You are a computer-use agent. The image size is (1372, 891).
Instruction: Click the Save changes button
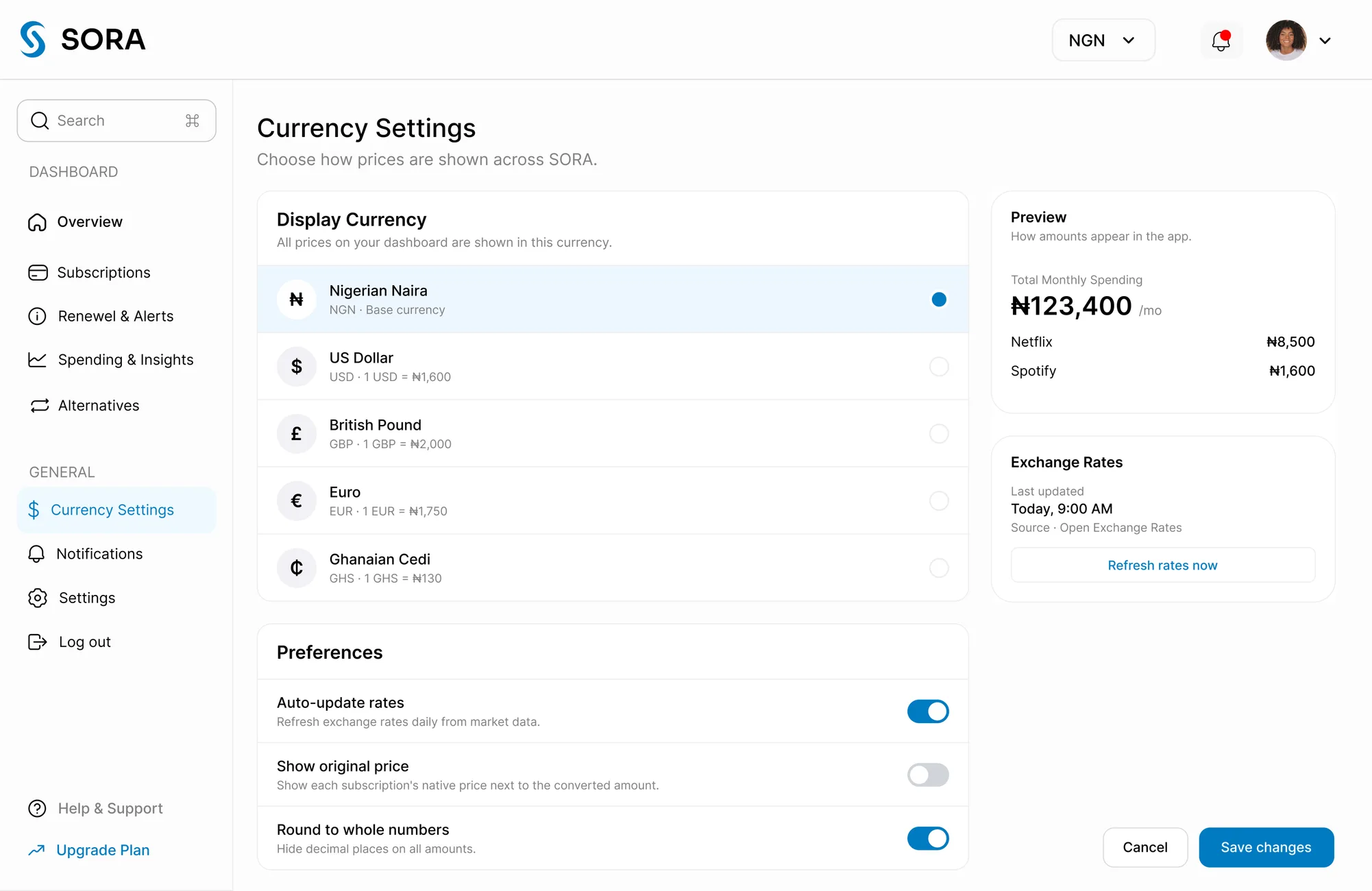tap(1266, 847)
